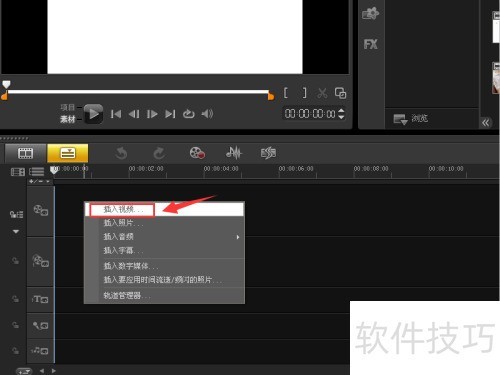Viewport: 500px width, 375px height.
Task: Click the +/- chapter point menu
Action: (x=39, y=181)
